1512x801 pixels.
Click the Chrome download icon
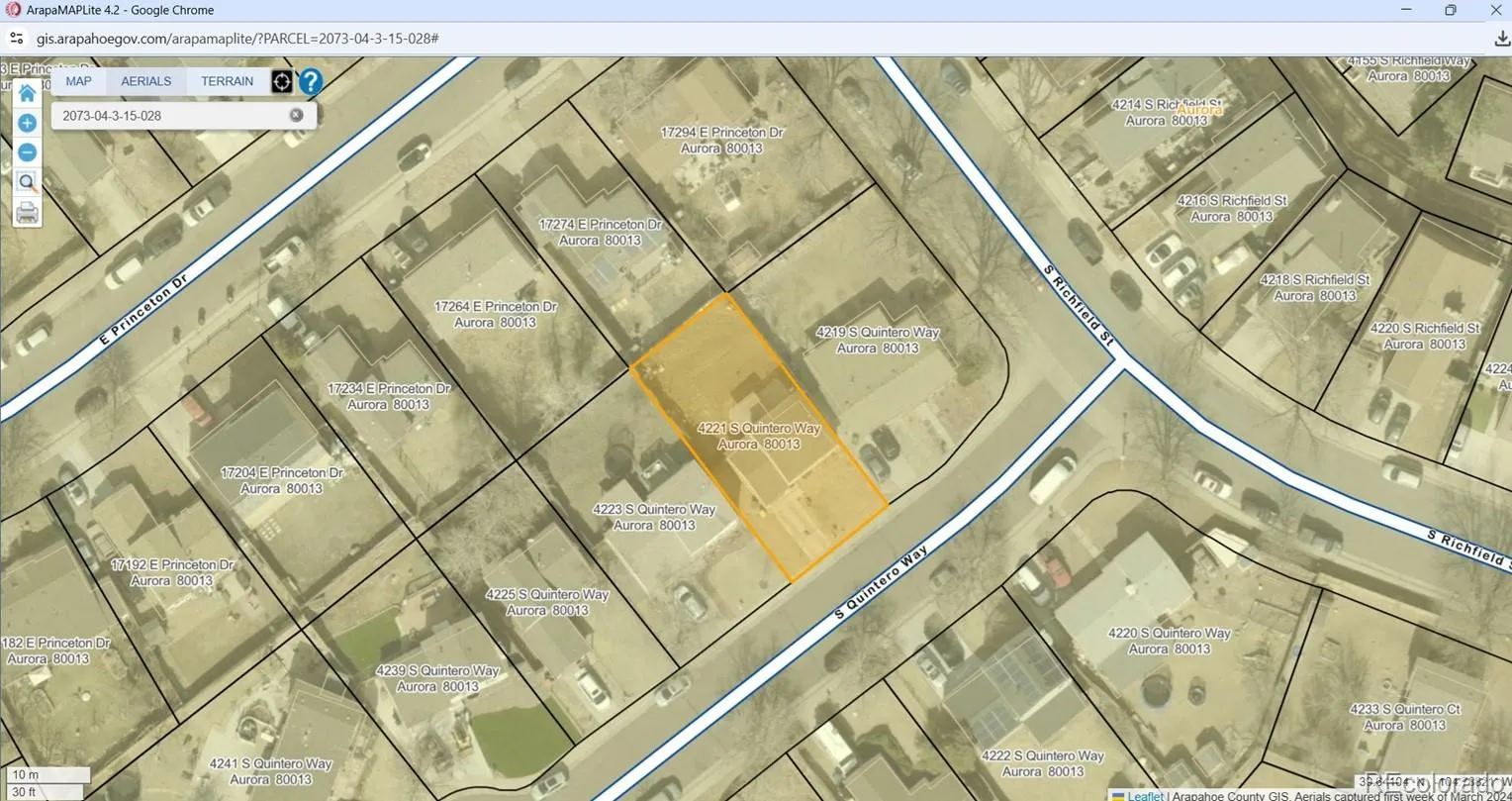(1501, 39)
